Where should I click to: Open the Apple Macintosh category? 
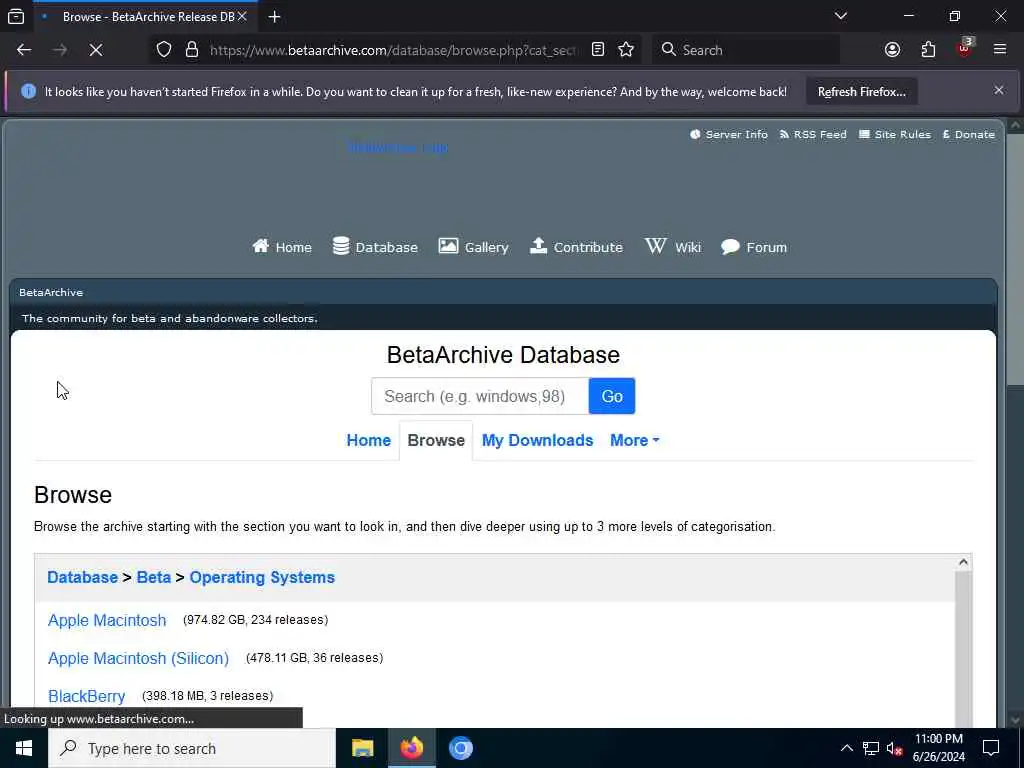pyautogui.click(x=107, y=620)
